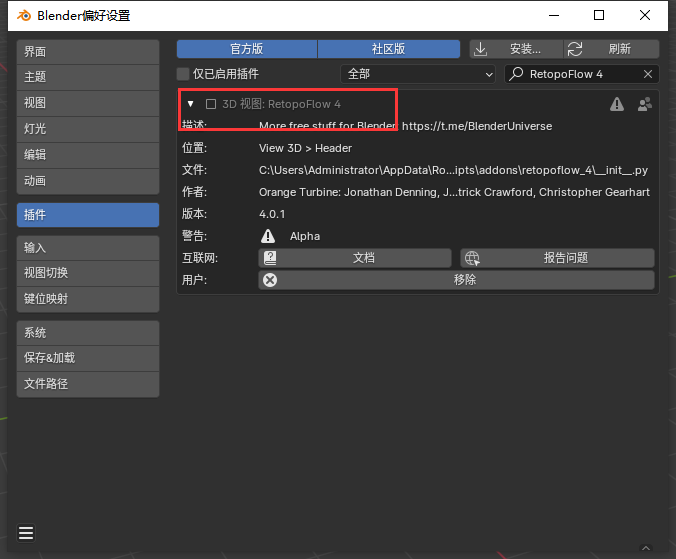Viewport: 676px width, 559px height.
Task: Click the 移除 remove button
Action: tap(456, 280)
